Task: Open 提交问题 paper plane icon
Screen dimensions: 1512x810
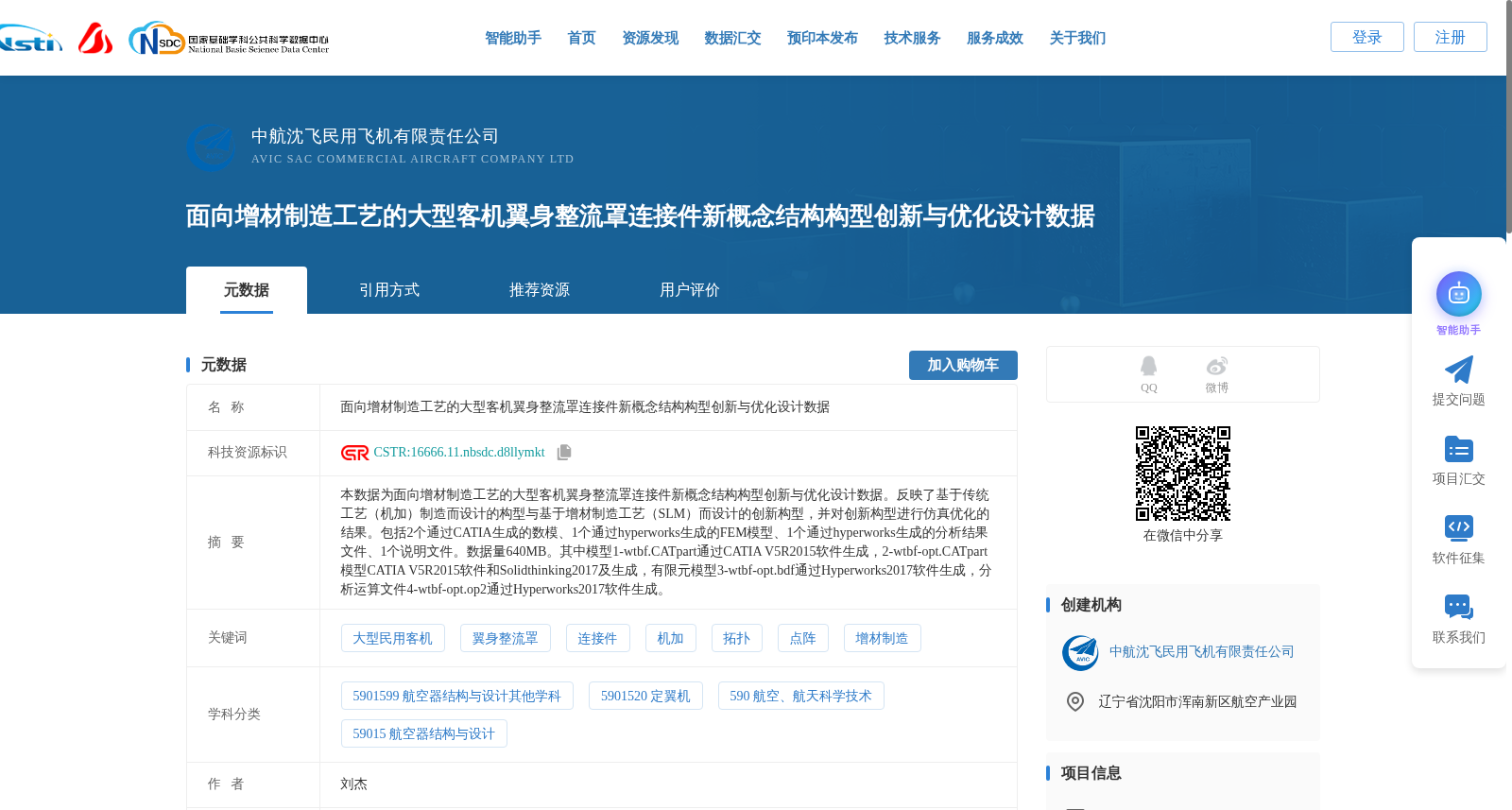Action: pyautogui.click(x=1459, y=370)
